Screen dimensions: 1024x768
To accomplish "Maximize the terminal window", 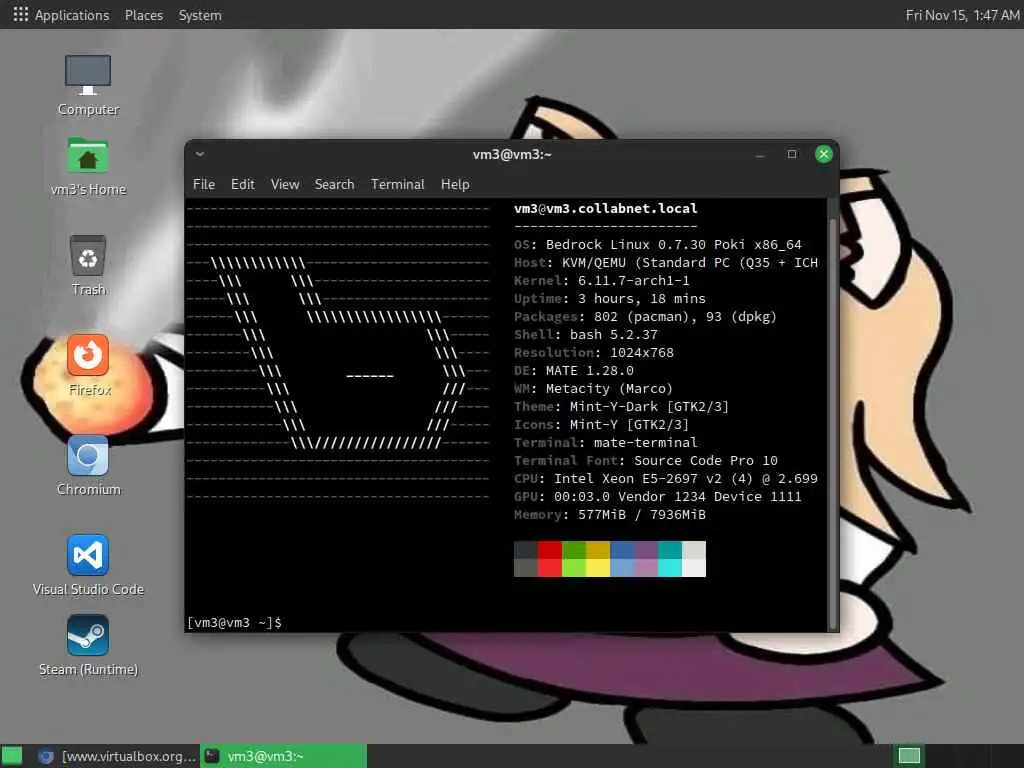I will pyautogui.click(x=792, y=154).
